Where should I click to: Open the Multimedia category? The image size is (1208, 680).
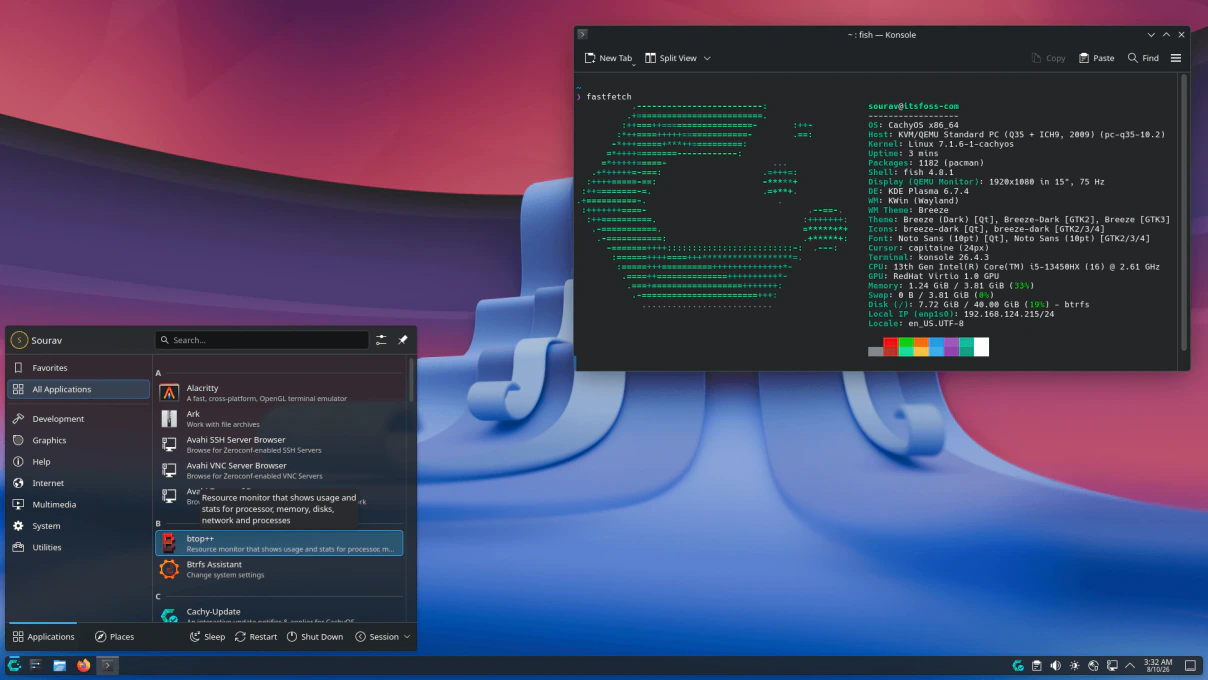[x=79, y=505]
